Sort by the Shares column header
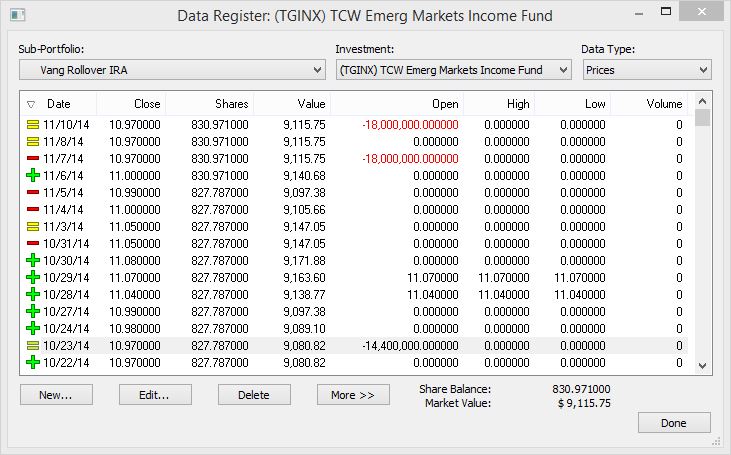The image size is (731, 455). pyautogui.click(x=210, y=104)
